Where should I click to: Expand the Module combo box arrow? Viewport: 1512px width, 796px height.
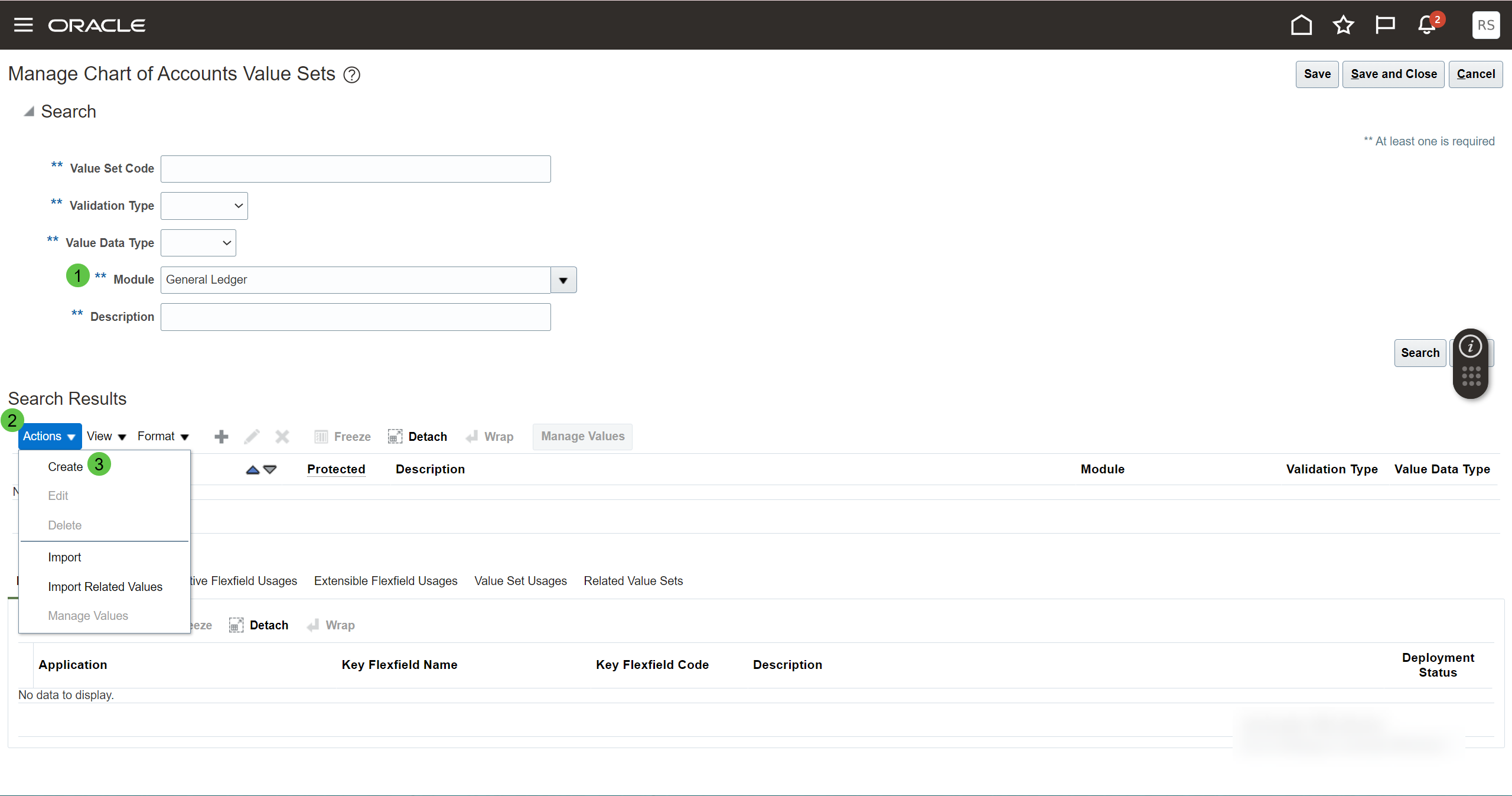click(563, 280)
